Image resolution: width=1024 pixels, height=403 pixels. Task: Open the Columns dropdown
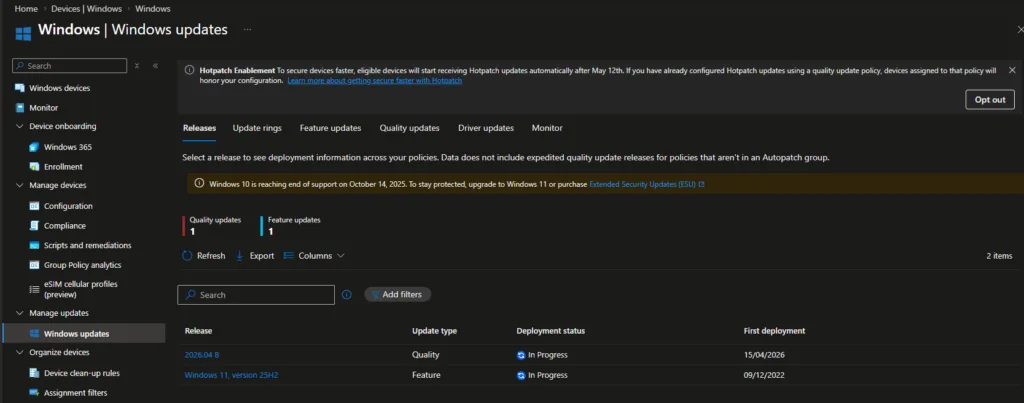[x=314, y=256]
